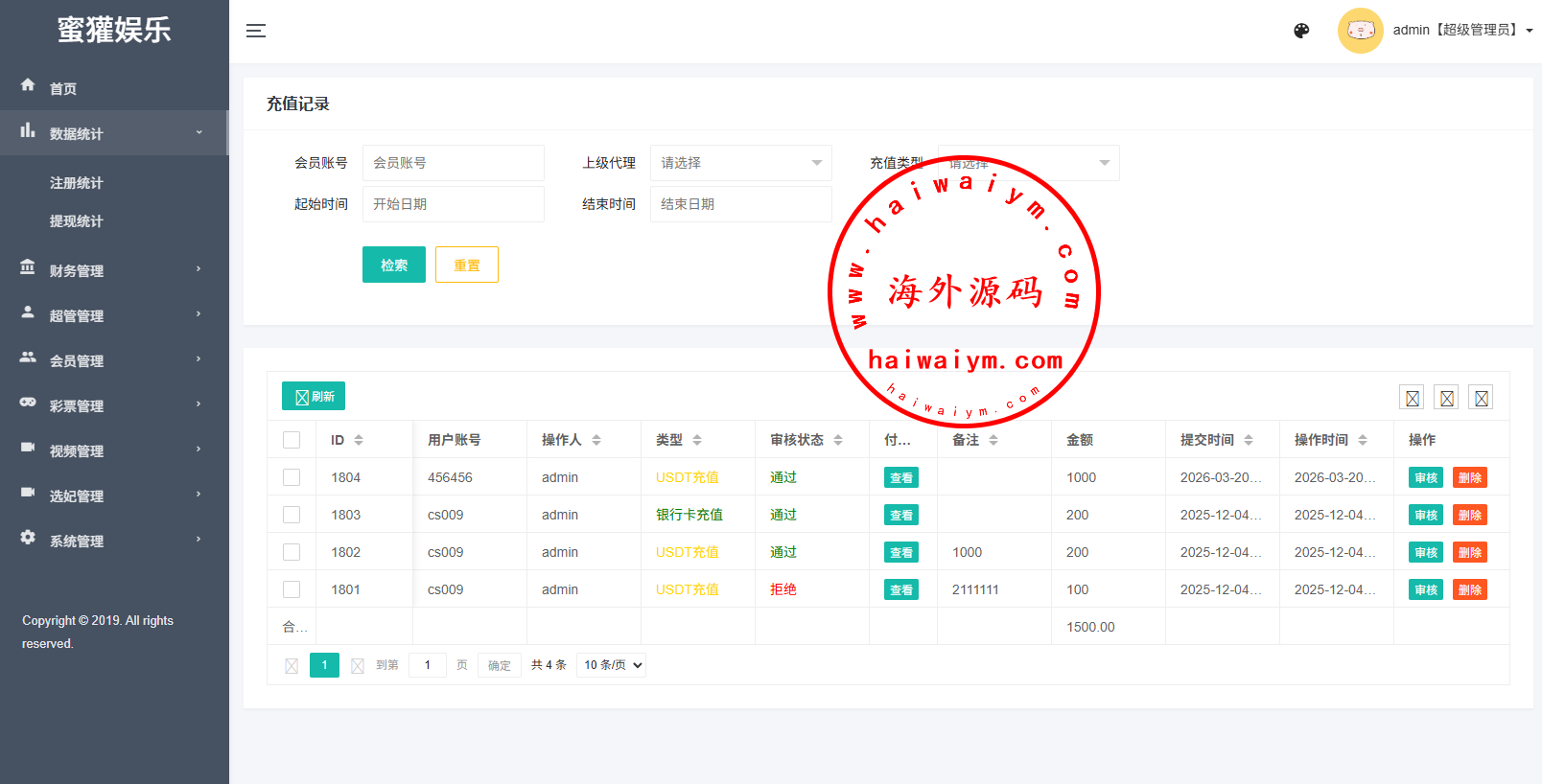
Task: Click the gear icon for 系统管理
Action: click(x=28, y=538)
